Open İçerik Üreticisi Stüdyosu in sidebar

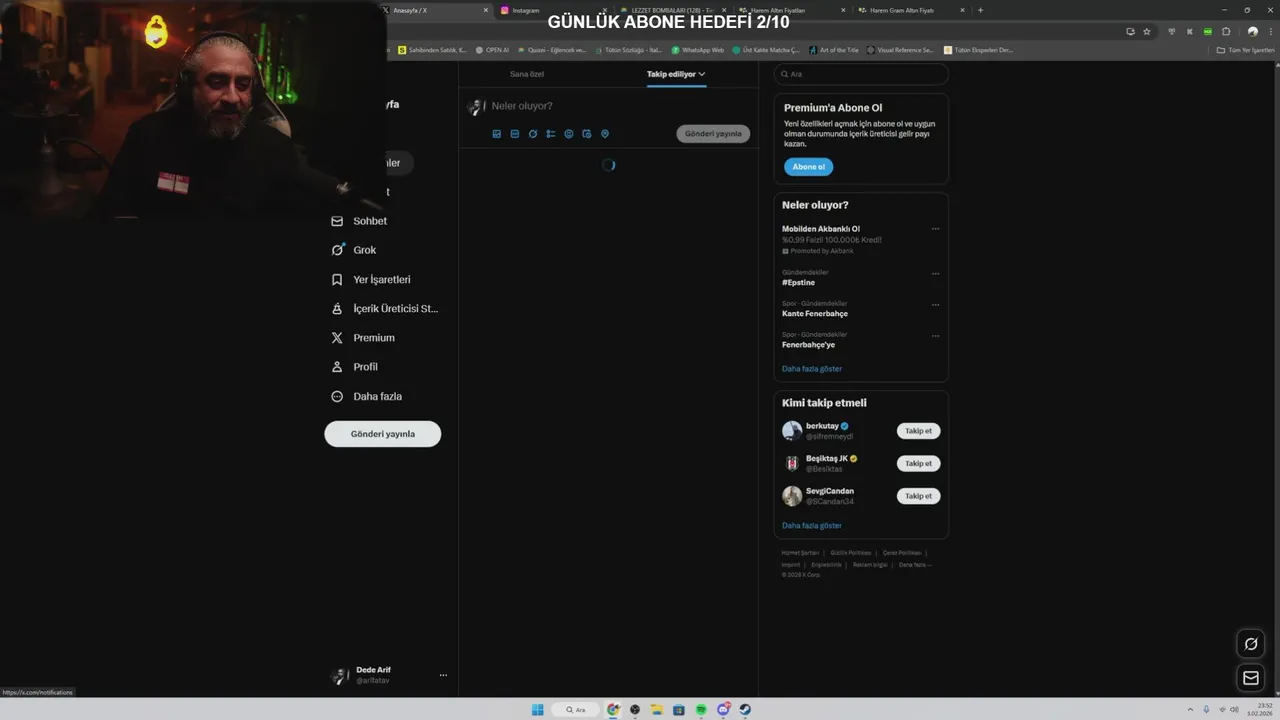[385, 309]
